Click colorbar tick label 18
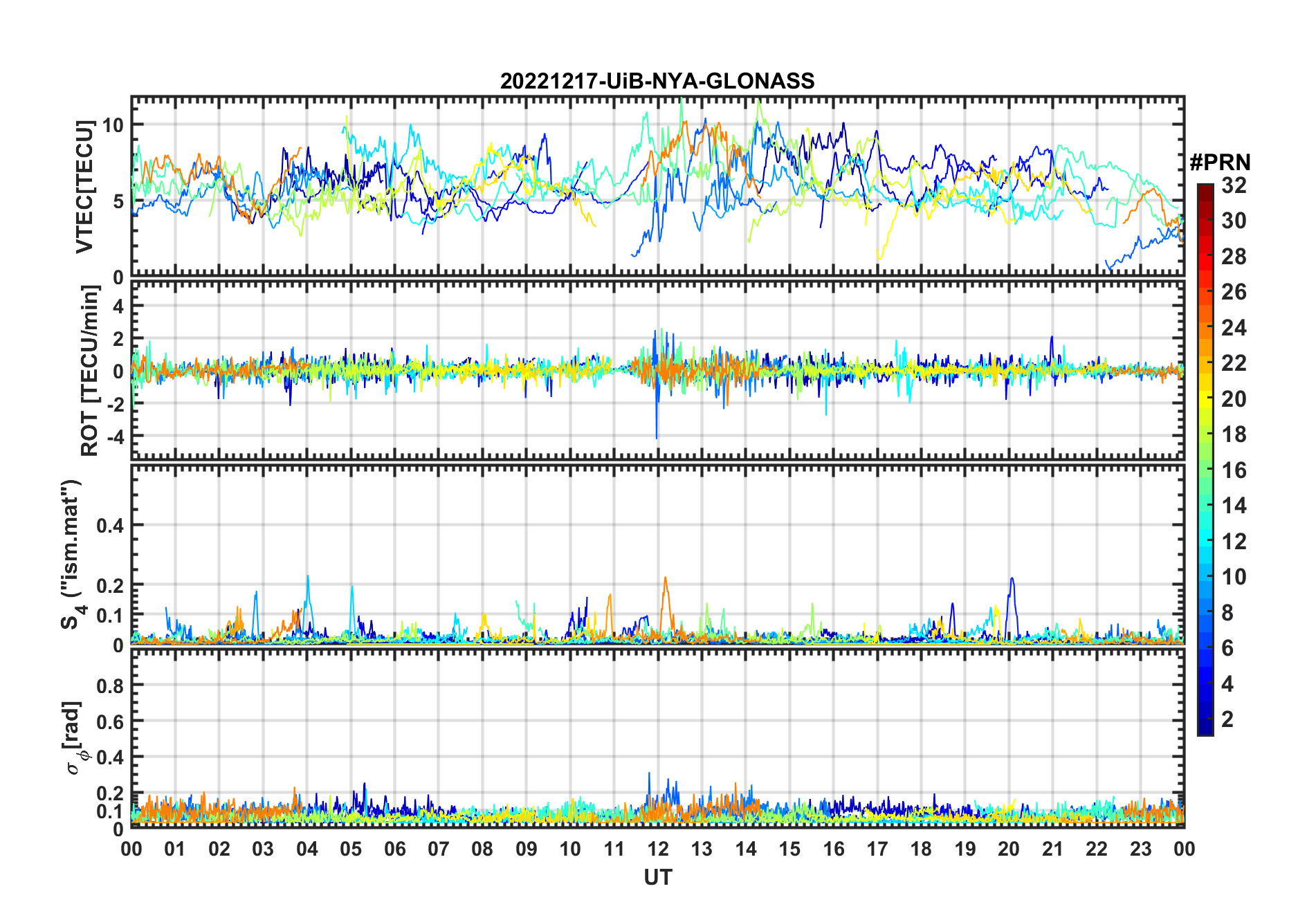 [1234, 434]
